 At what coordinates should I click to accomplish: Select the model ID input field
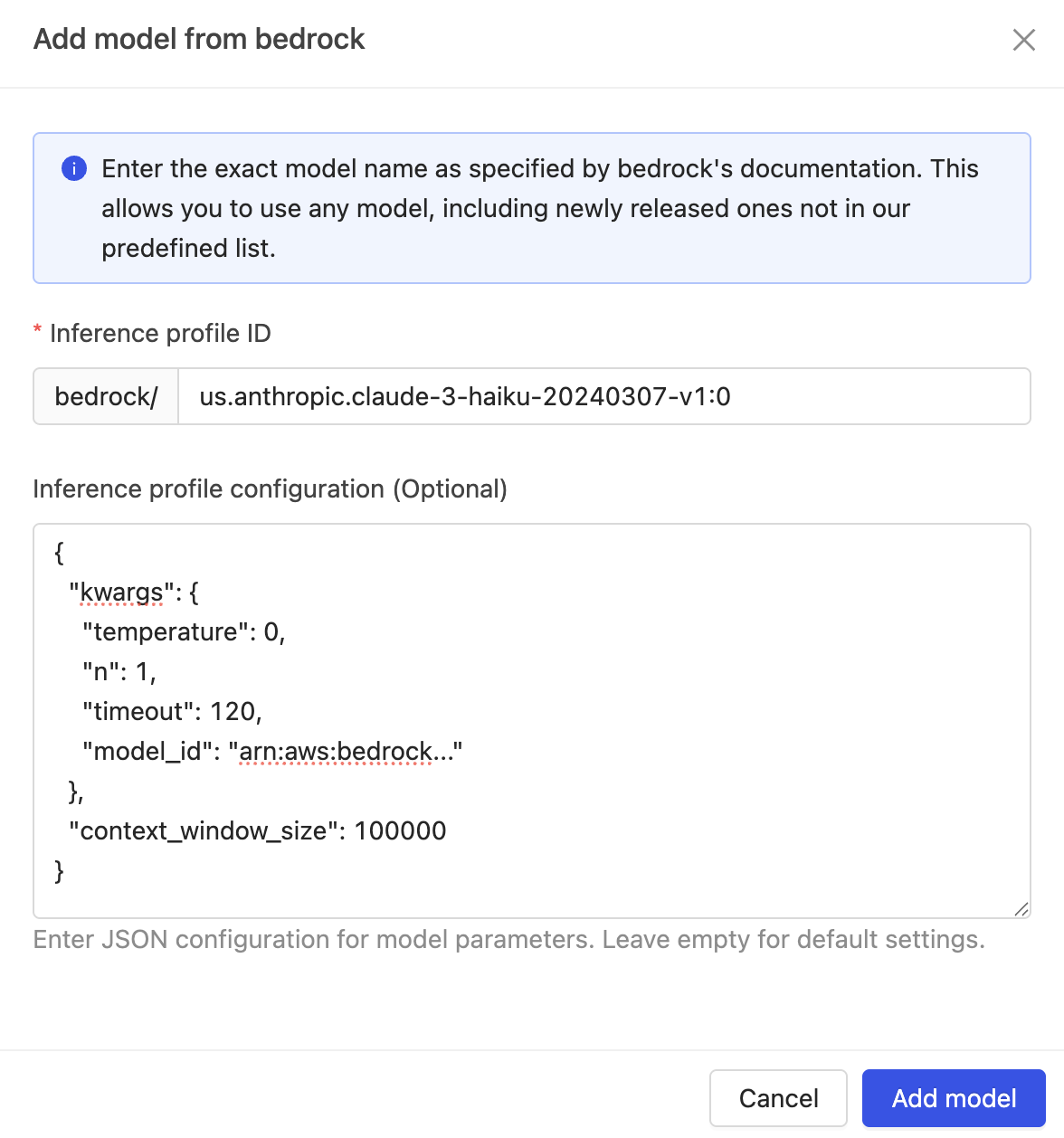[603, 396]
